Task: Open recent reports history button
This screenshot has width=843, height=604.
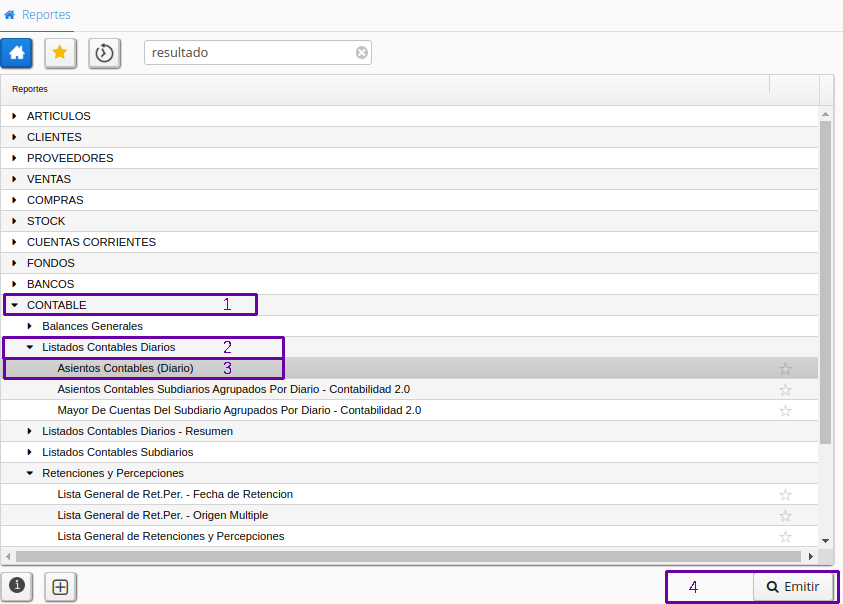Action: tap(104, 53)
